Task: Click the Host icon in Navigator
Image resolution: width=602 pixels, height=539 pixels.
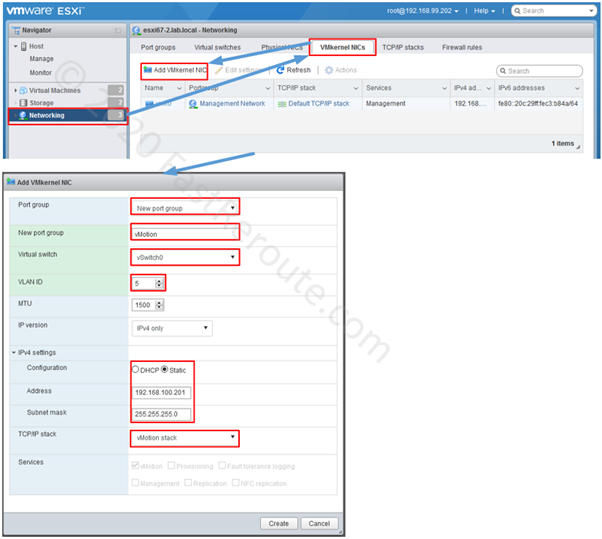Action: click(x=24, y=46)
